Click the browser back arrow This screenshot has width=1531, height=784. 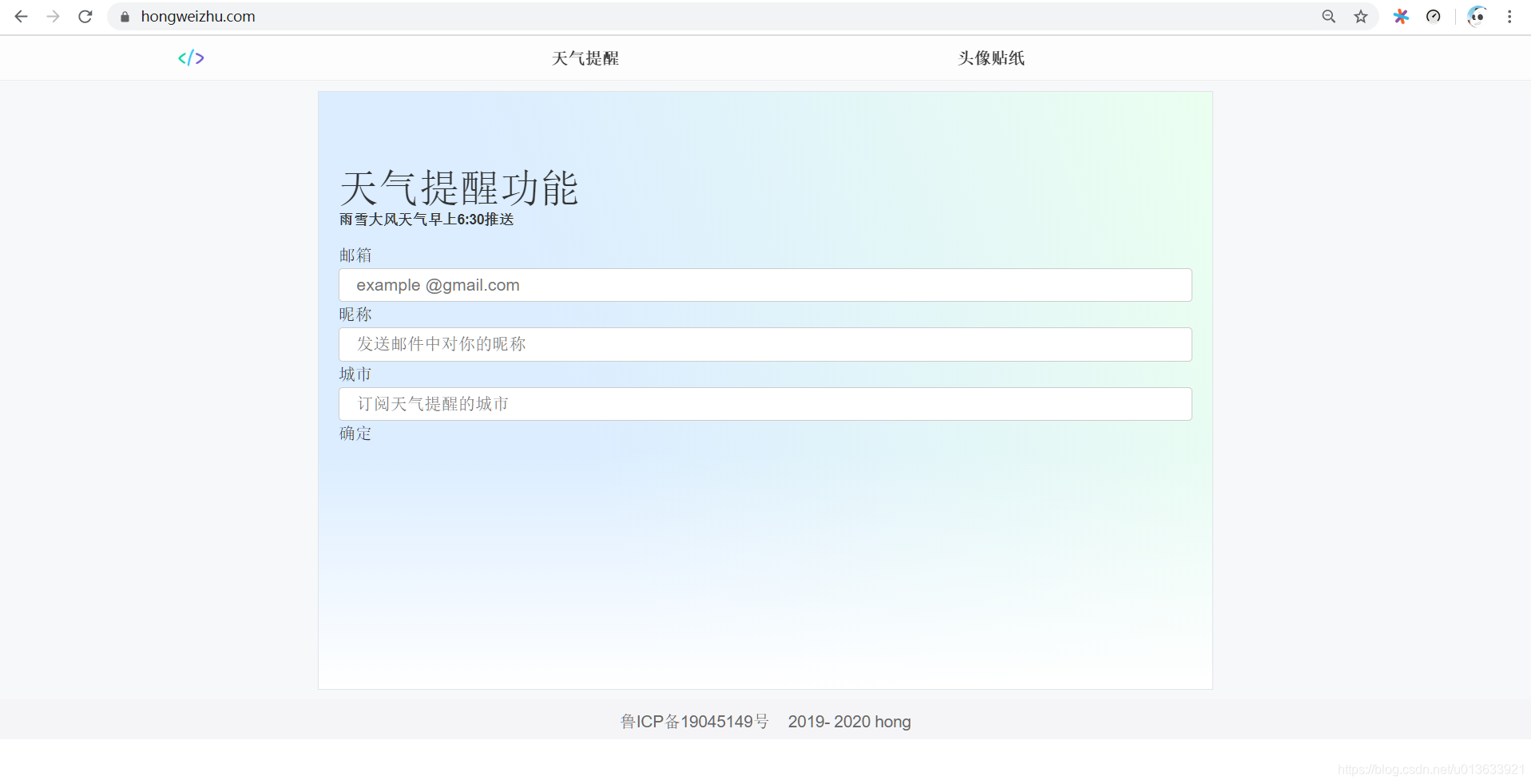(x=22, y=17)
